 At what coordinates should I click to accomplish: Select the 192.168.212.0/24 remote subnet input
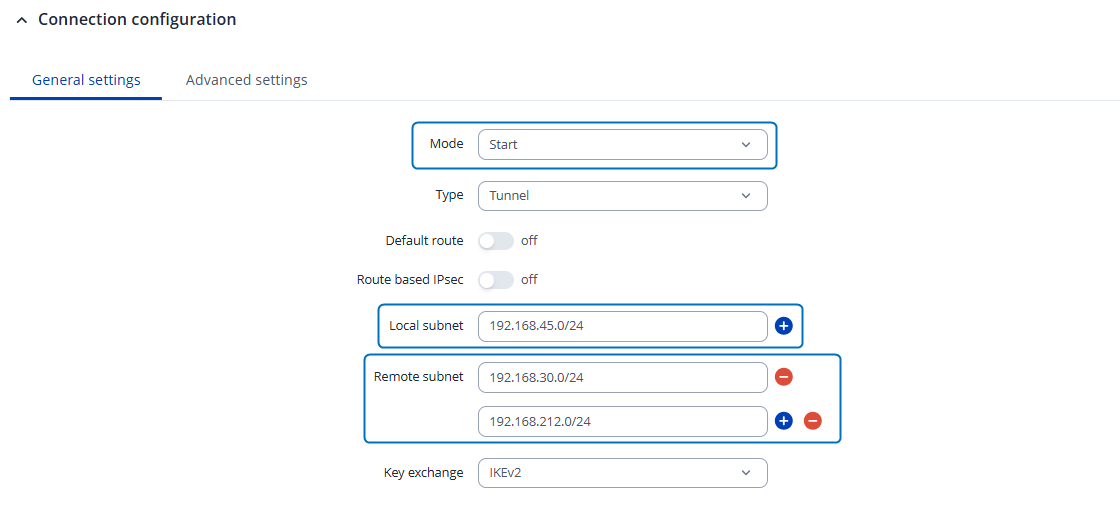coord(622,421)
